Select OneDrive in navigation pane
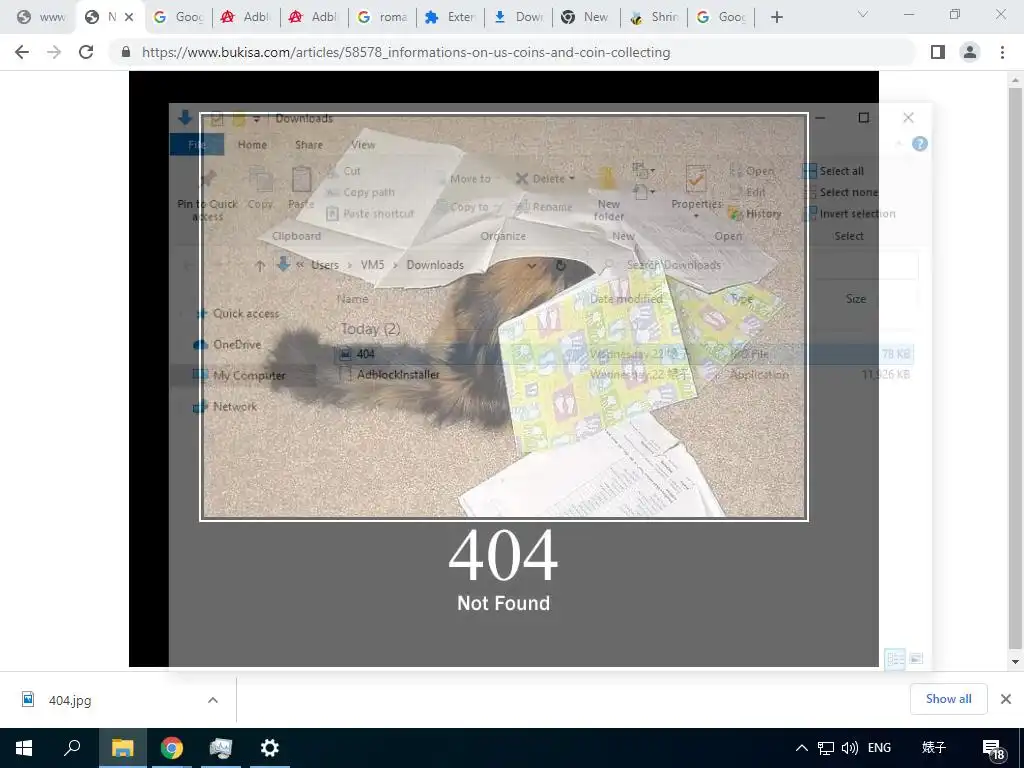Image resolution: width=1024 pixels, height=768 pixels. point(228,344)
